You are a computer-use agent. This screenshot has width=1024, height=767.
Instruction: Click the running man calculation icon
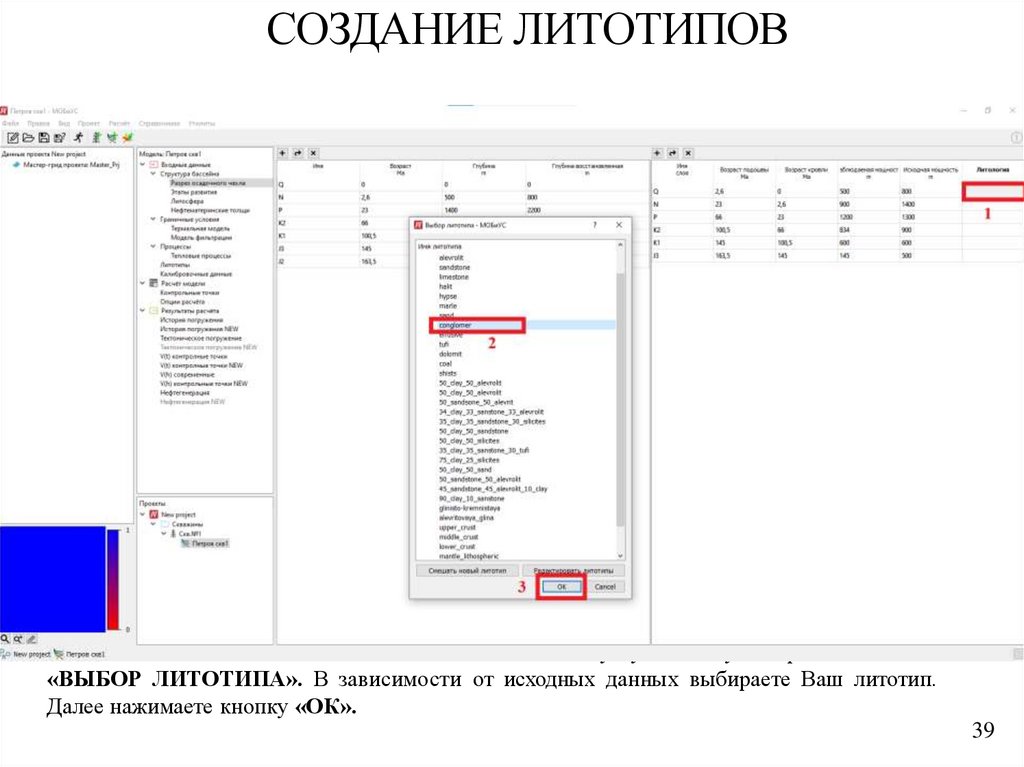tap(78, 137)
